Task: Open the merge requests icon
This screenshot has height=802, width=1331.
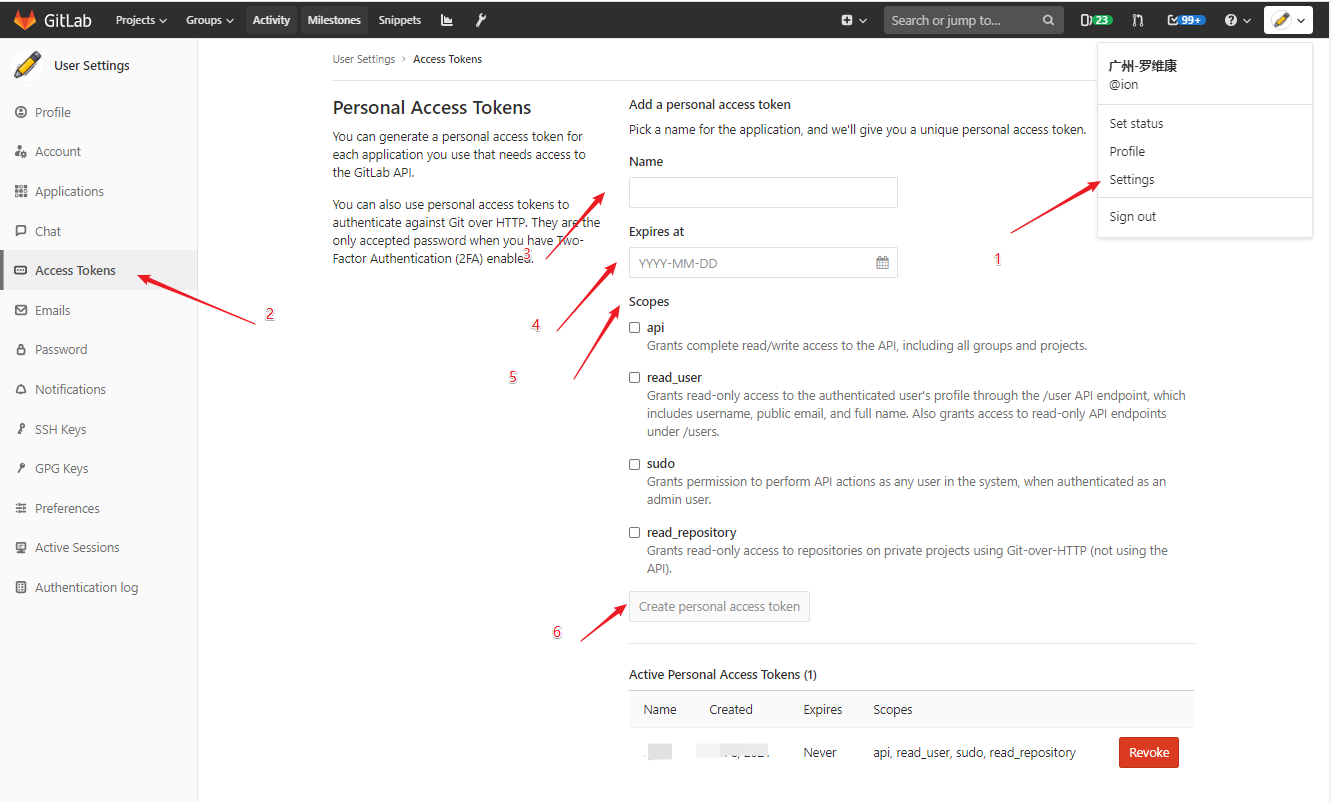Action: tap(1138, 20)
